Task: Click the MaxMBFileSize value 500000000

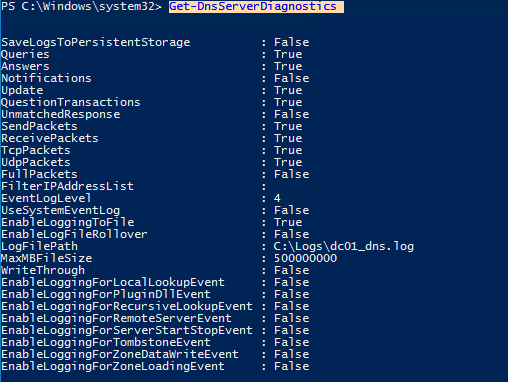Action: point(306,258)
